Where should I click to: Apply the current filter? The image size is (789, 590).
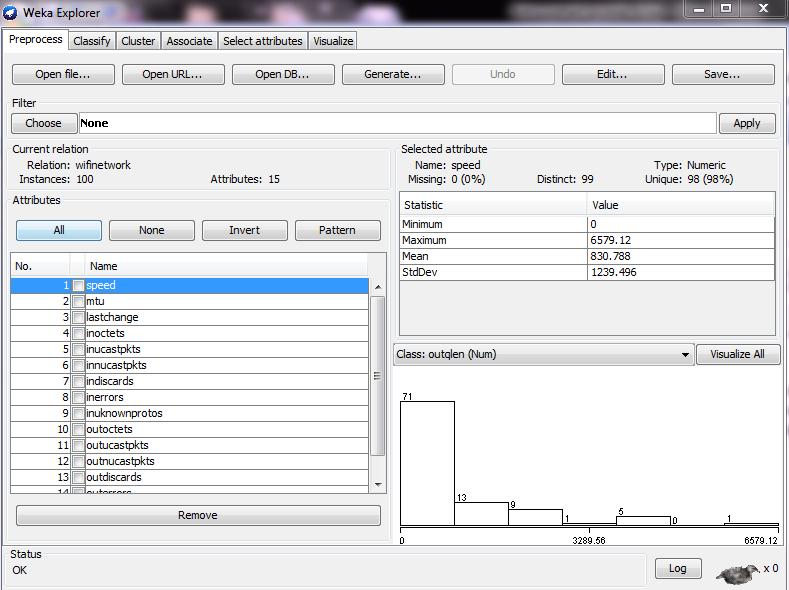point(747,123)
